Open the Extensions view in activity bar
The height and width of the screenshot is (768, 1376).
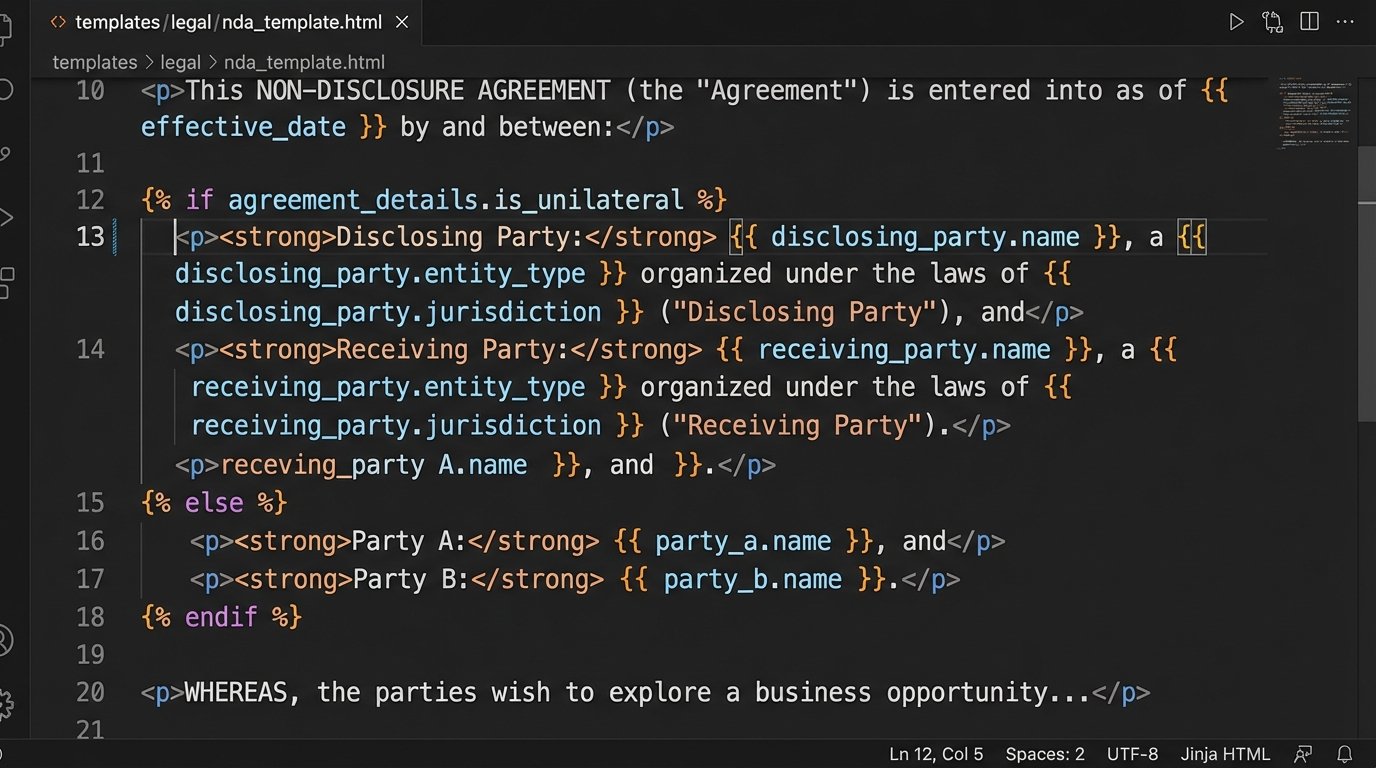click(5, 283)
